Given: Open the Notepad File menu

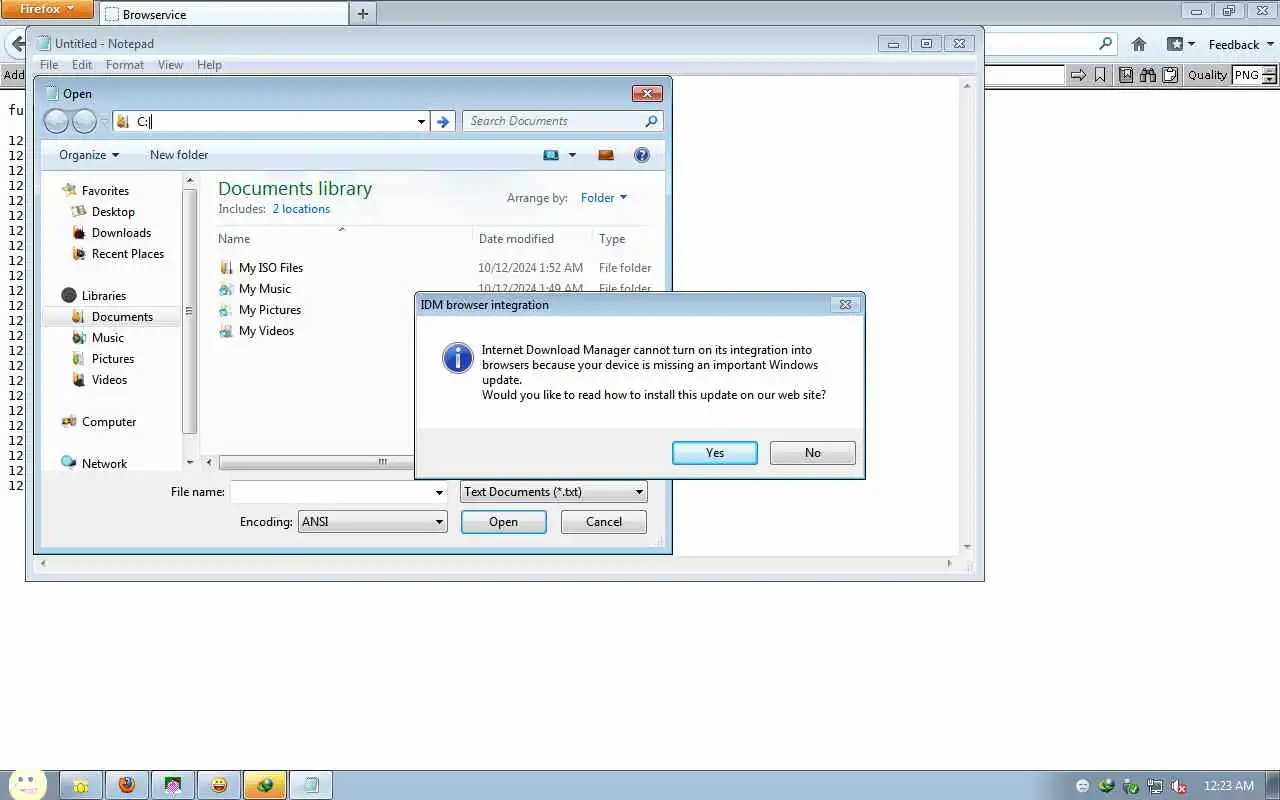Looking at the screenshot, I should point(48,65).
